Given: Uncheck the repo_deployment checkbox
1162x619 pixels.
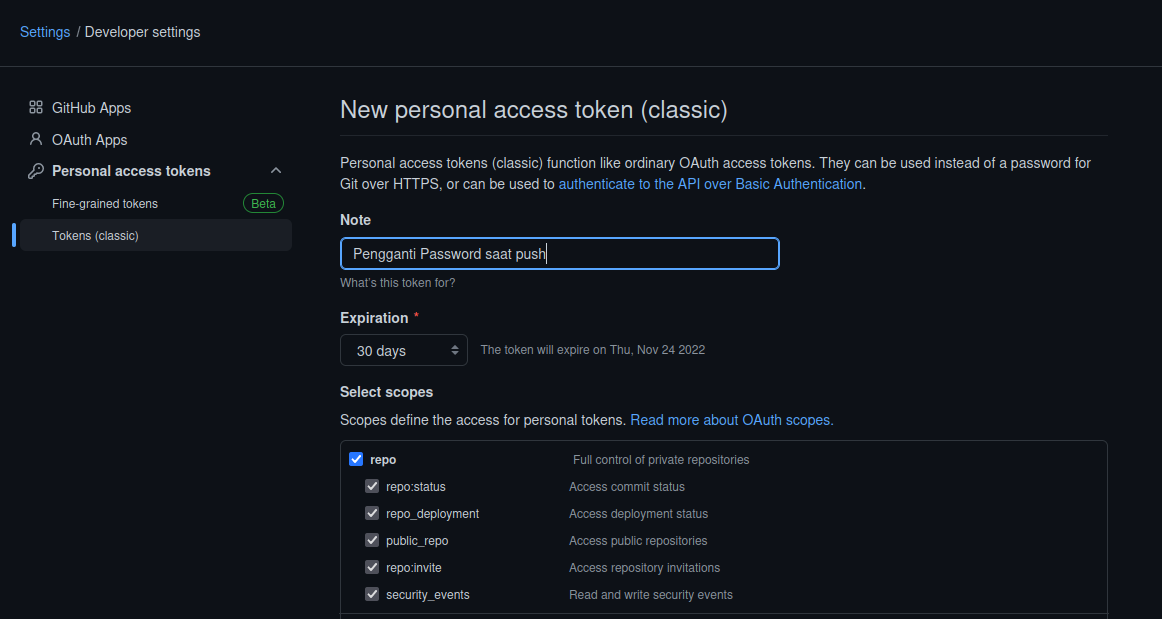Looking at the screenshot, I should (x=372, y=513).
